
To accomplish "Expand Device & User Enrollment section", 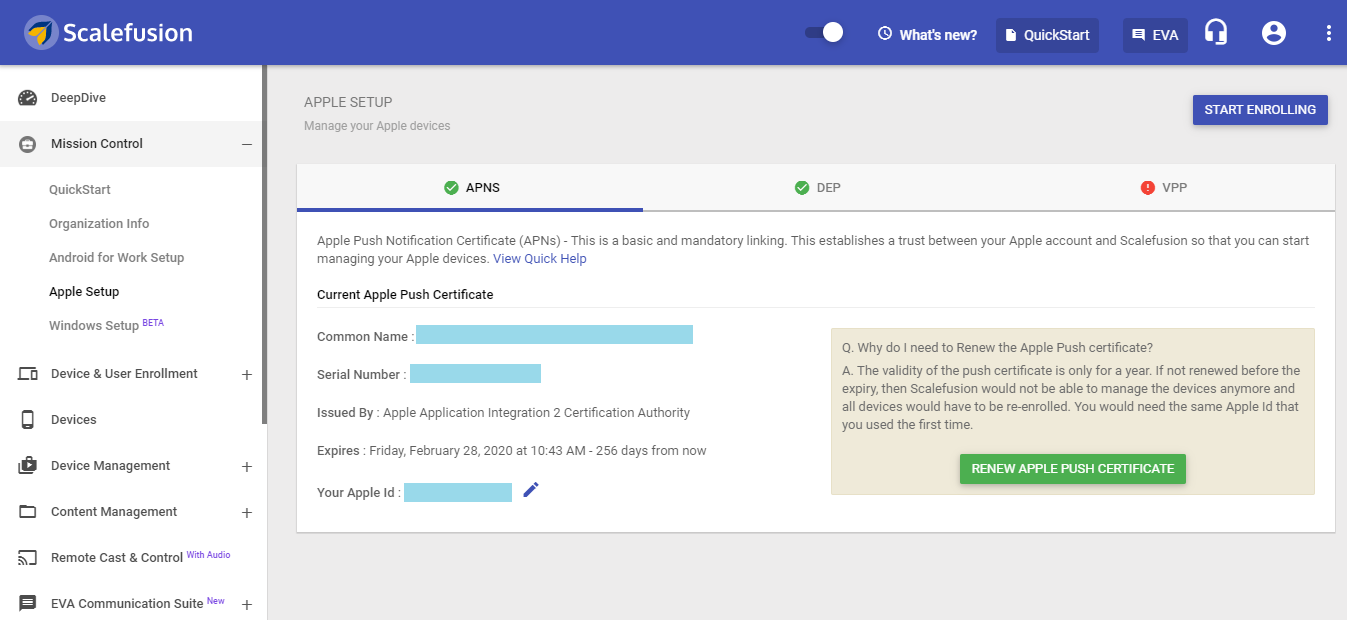I will [x=246, y=375].
